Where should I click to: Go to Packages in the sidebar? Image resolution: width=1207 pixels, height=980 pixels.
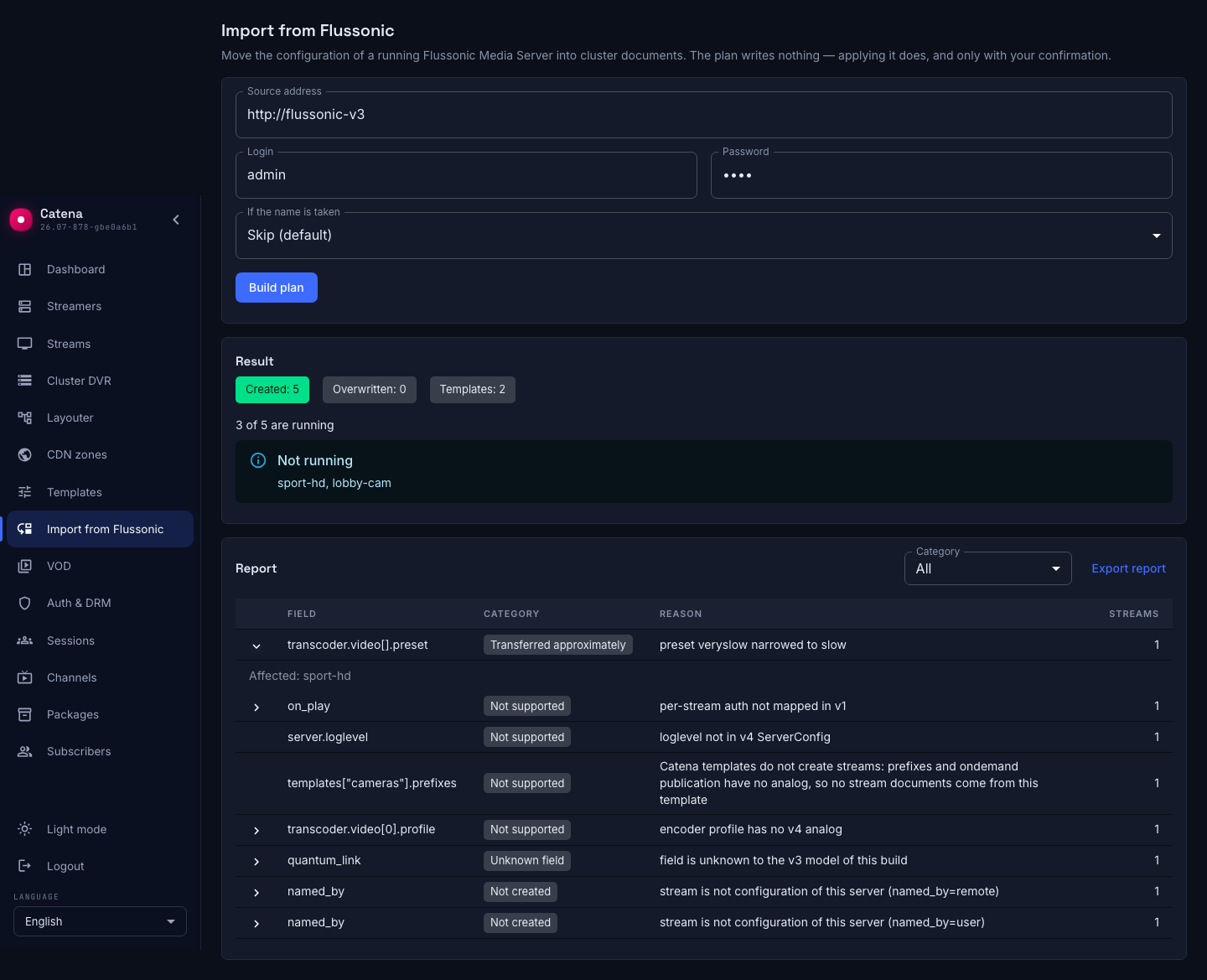pyautogui.click(x=101, y=714)
